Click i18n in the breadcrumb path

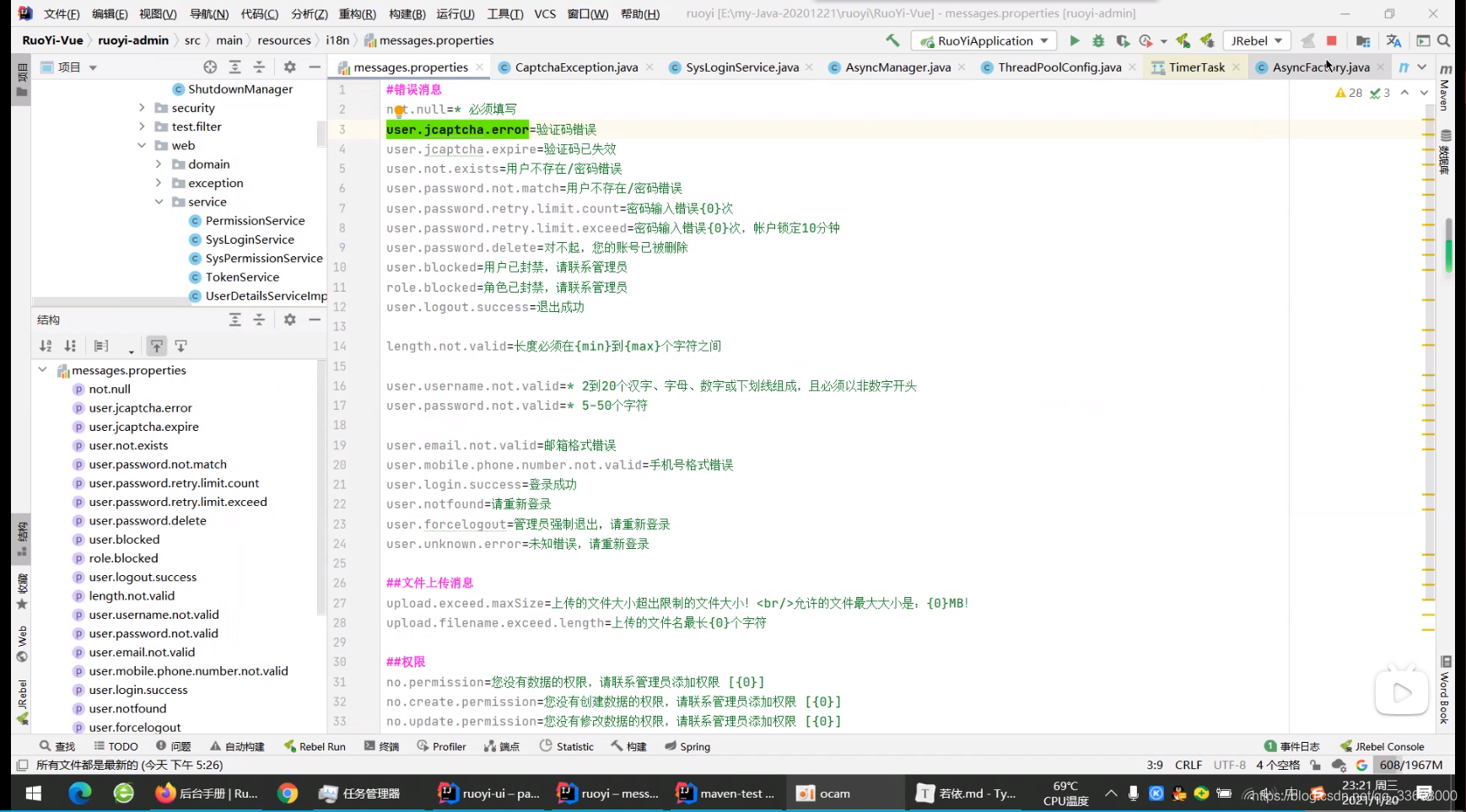[337, 40]
